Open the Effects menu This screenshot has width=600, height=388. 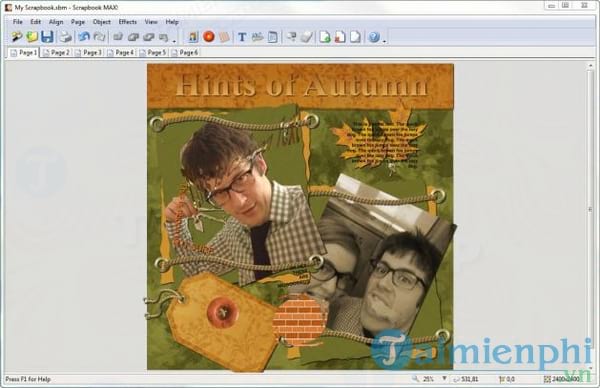tap(128, 22)
